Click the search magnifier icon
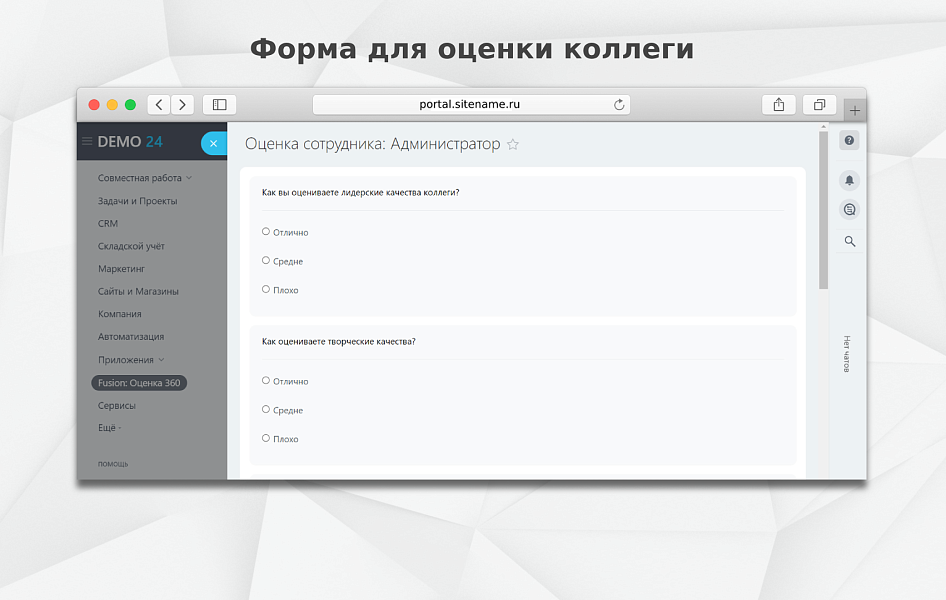This screenshot has width=946, height=600. point(848,241)
